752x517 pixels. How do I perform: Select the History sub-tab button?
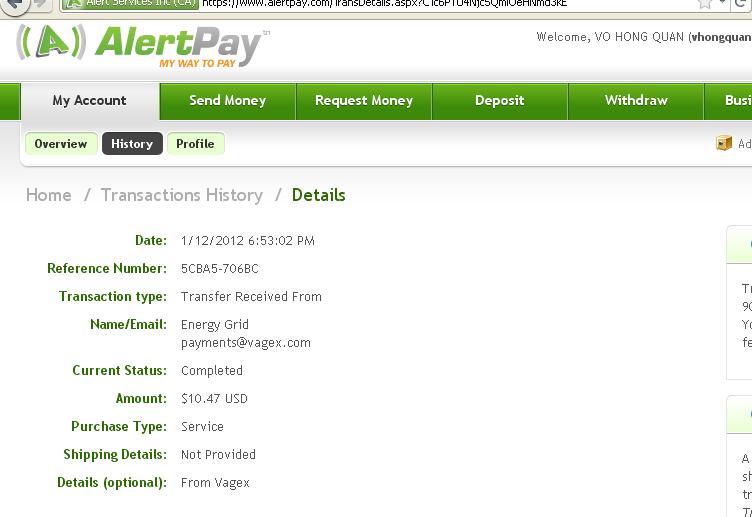[132, 144]
